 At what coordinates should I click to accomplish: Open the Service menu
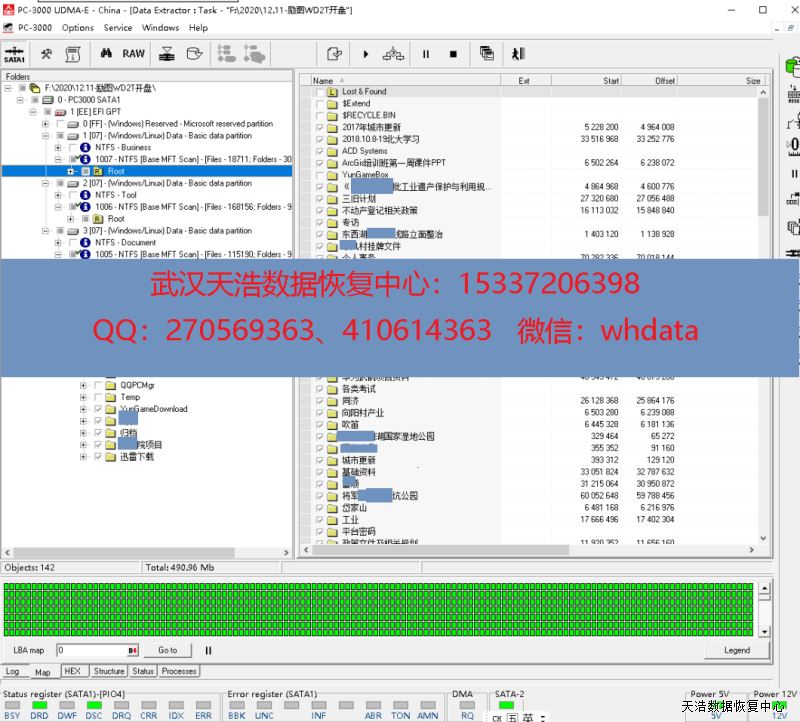pyautogui.click(x=118, y=28)
